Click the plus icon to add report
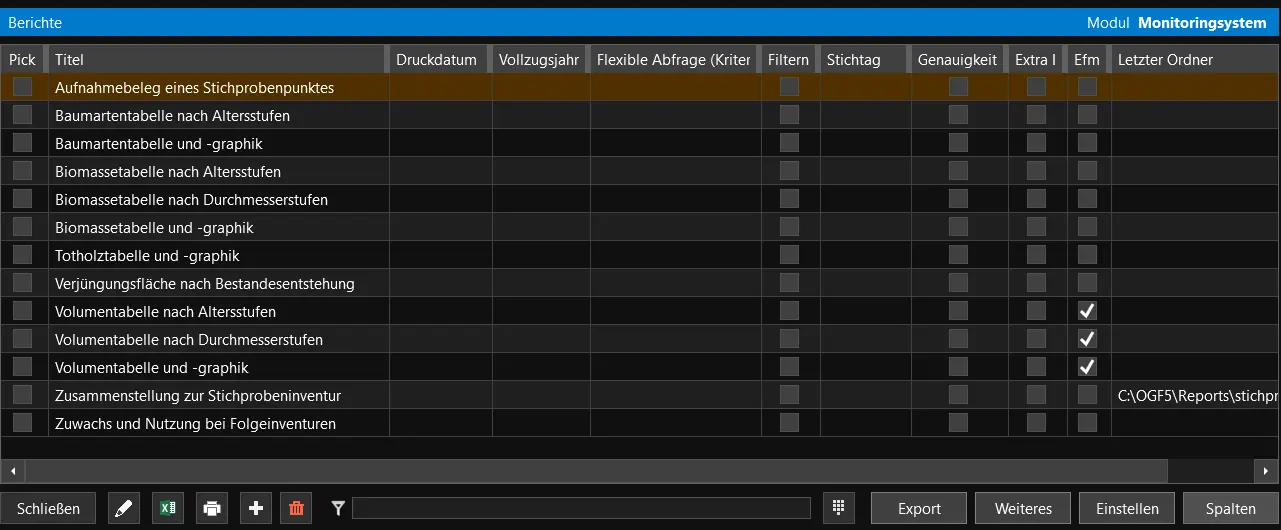 (256, 509)
